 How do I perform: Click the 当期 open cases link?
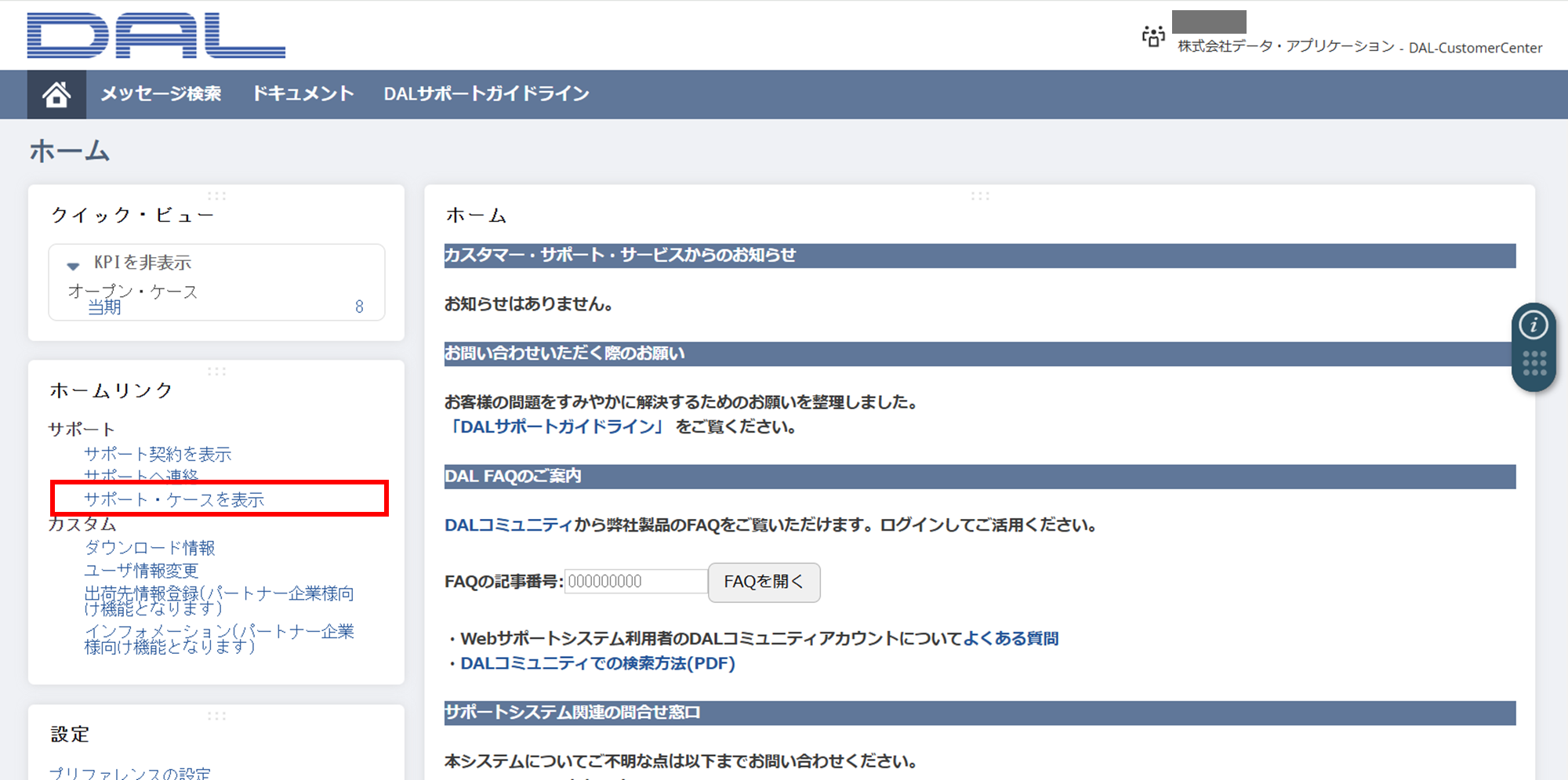click(104, 307)
